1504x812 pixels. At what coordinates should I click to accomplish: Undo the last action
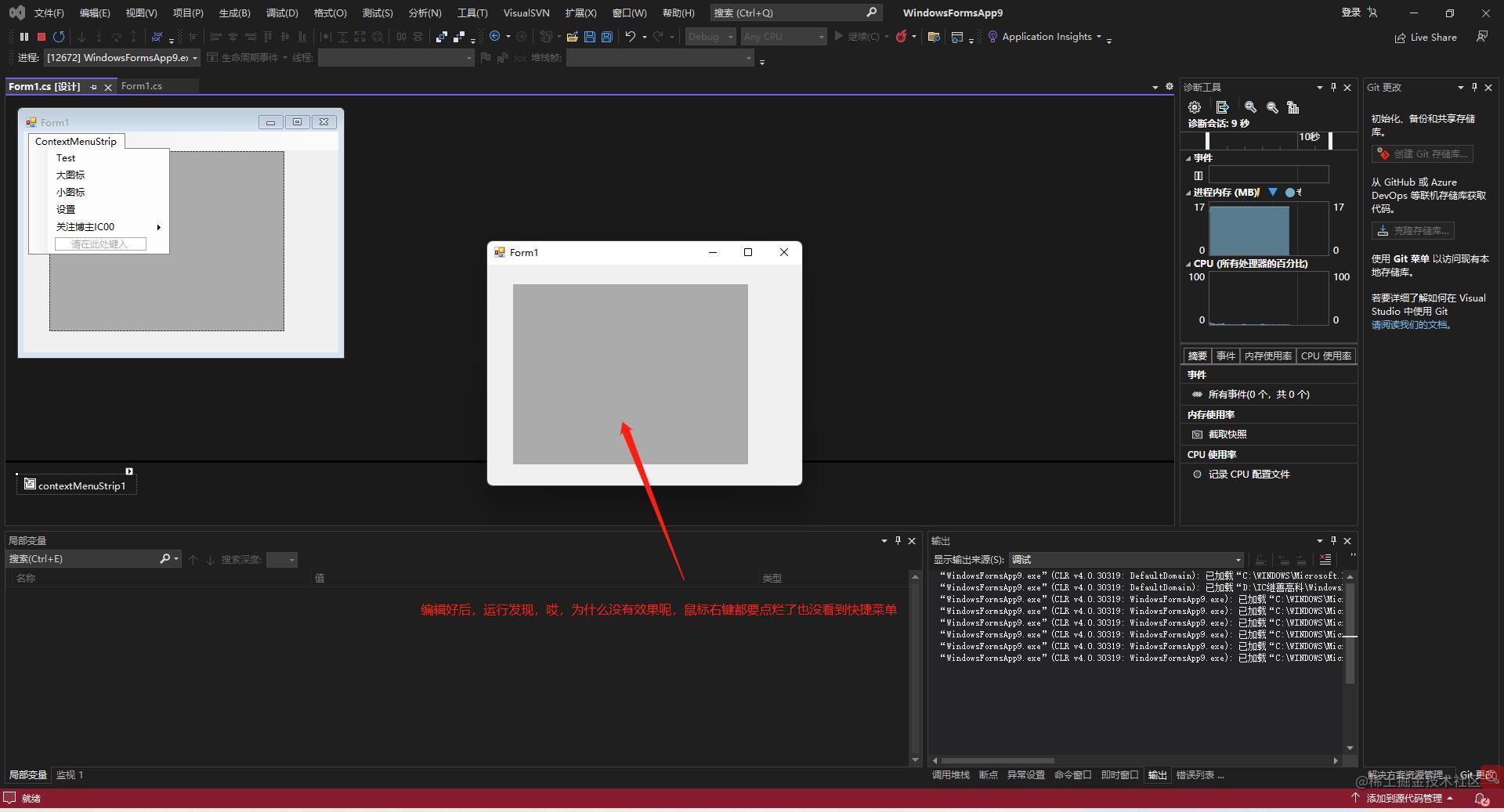point(630,37)
